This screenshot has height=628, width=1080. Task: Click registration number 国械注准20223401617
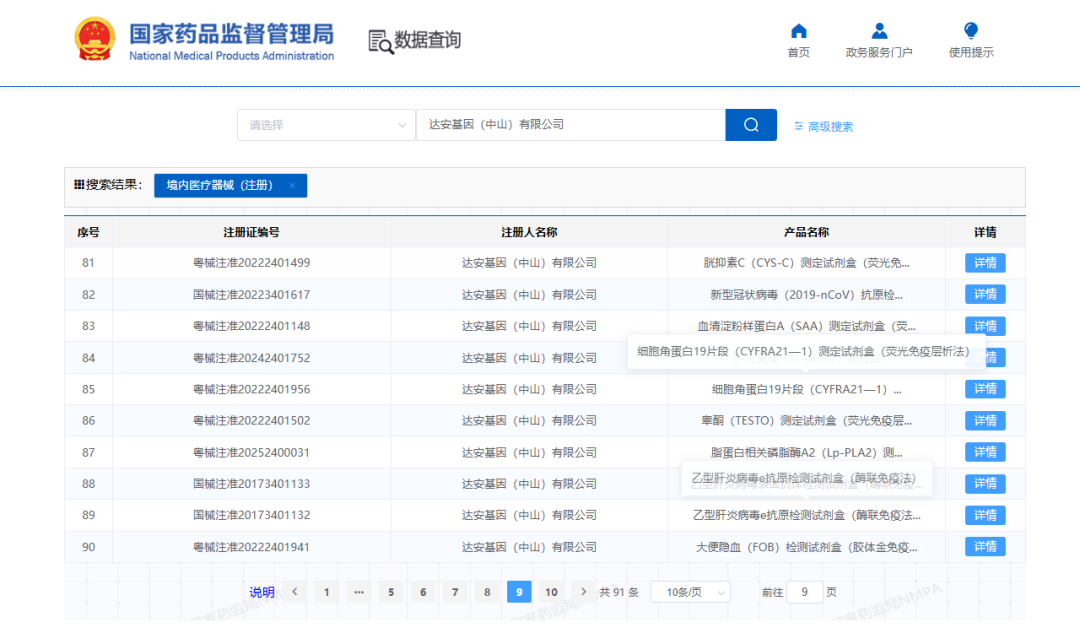coord(251,295)
